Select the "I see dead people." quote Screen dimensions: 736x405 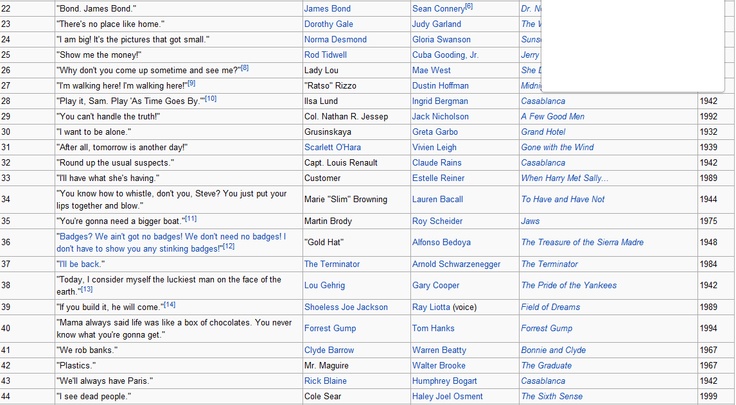pos(93,397)
